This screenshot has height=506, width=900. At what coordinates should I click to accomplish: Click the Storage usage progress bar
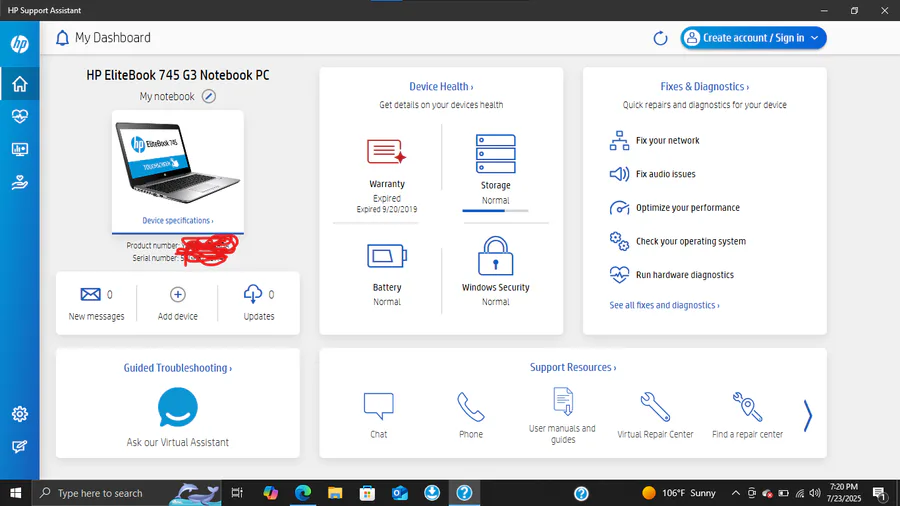pyautogui.click(x=495, y=211)
